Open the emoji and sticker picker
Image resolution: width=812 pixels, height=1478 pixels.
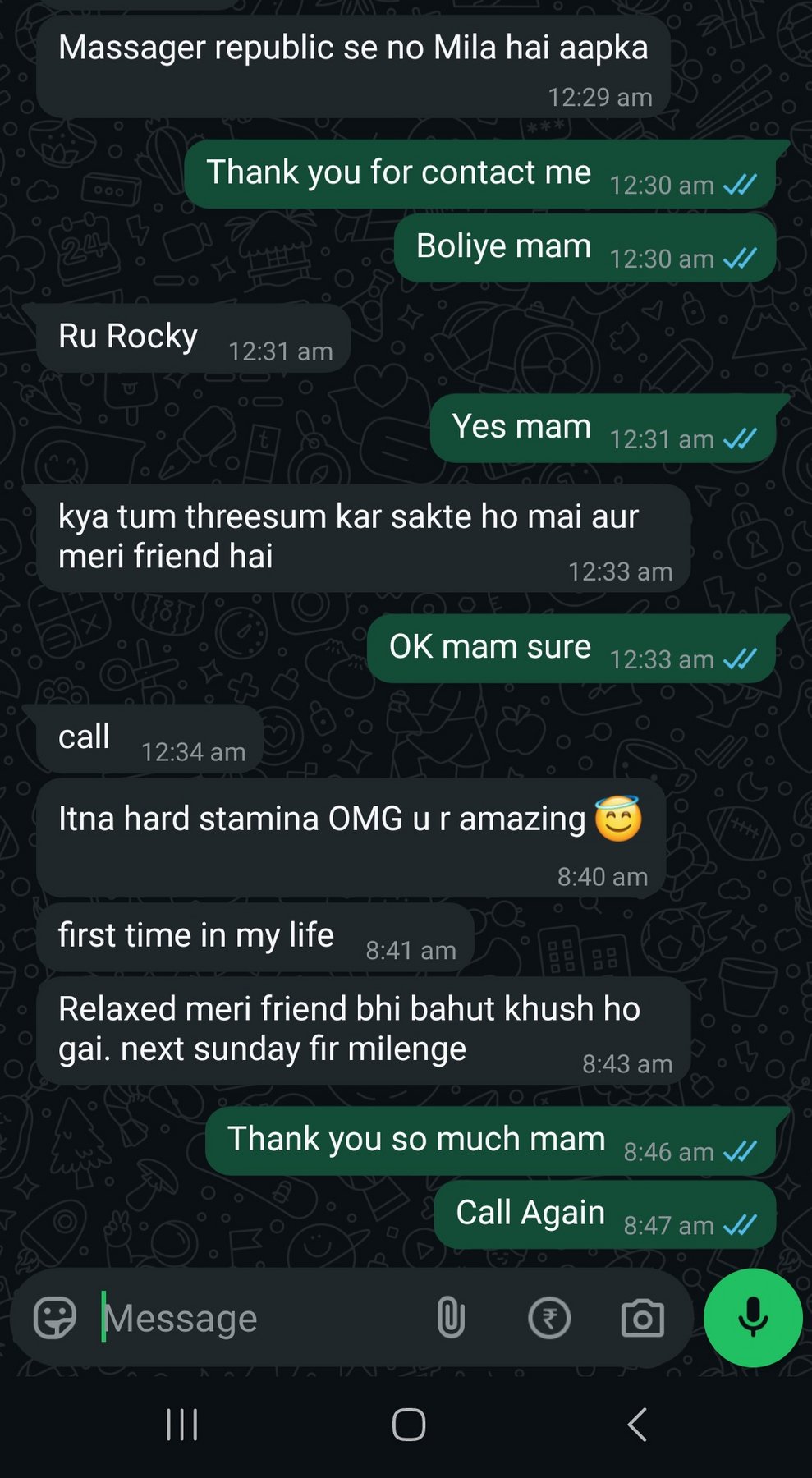55,1318
